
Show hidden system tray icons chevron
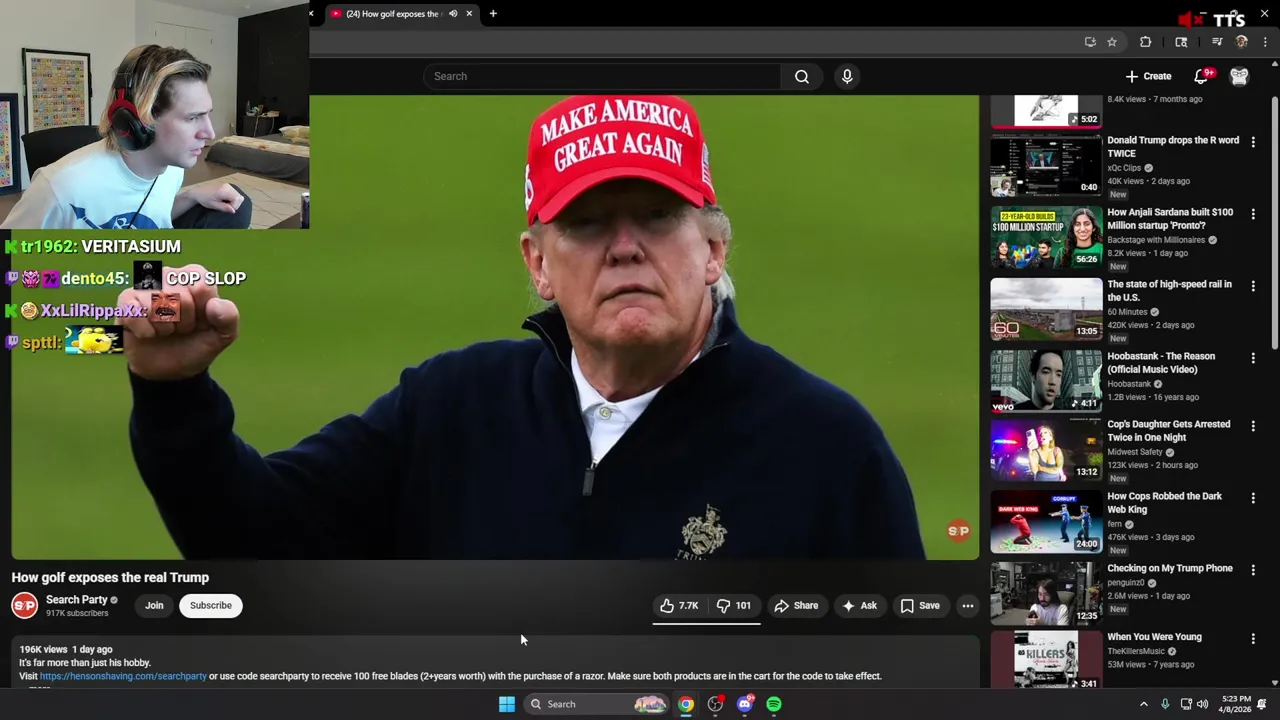pos(1144,704)
